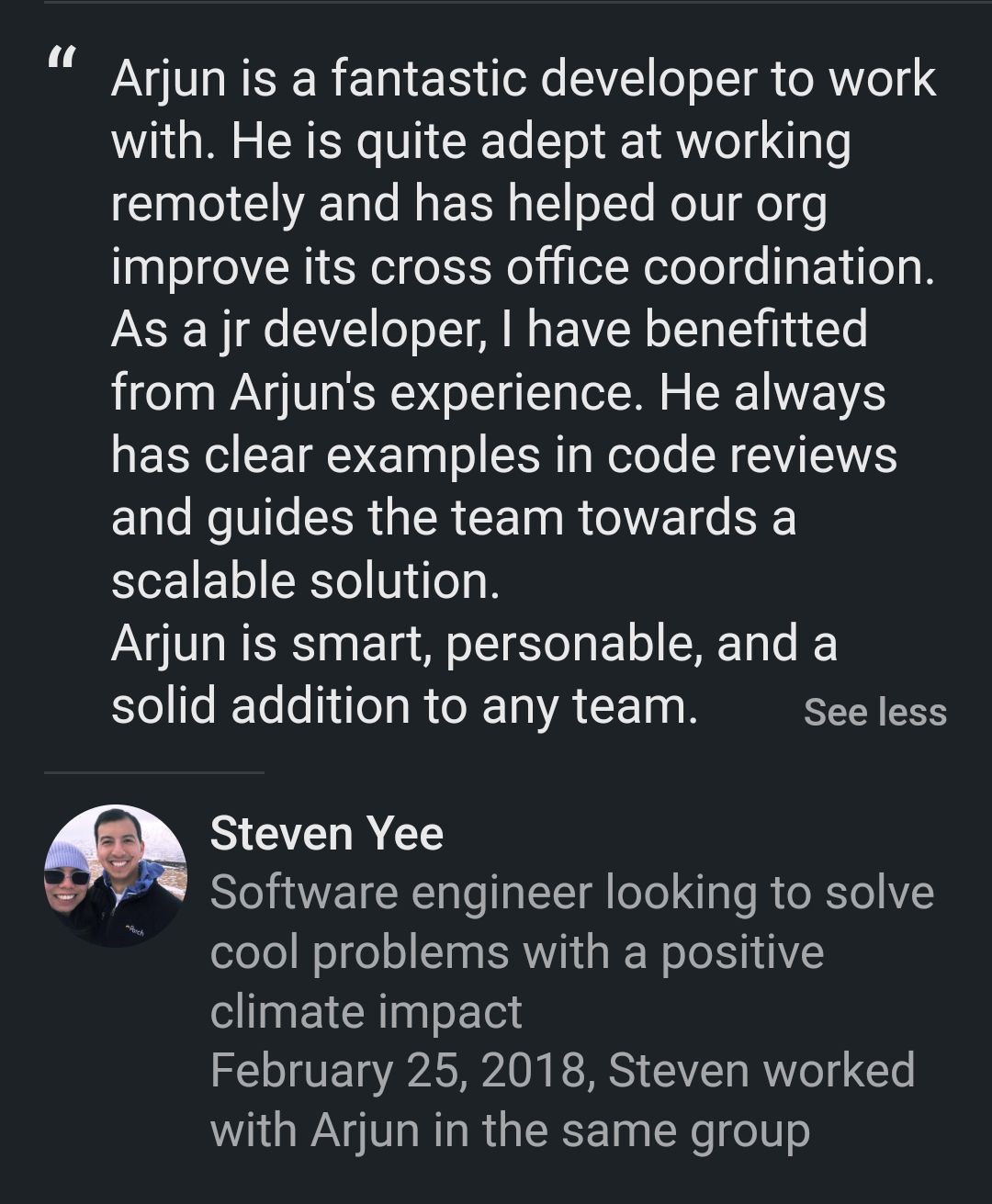
Task: Tap "remotely and has helped our org" line
Action: (x=468, y=204)
